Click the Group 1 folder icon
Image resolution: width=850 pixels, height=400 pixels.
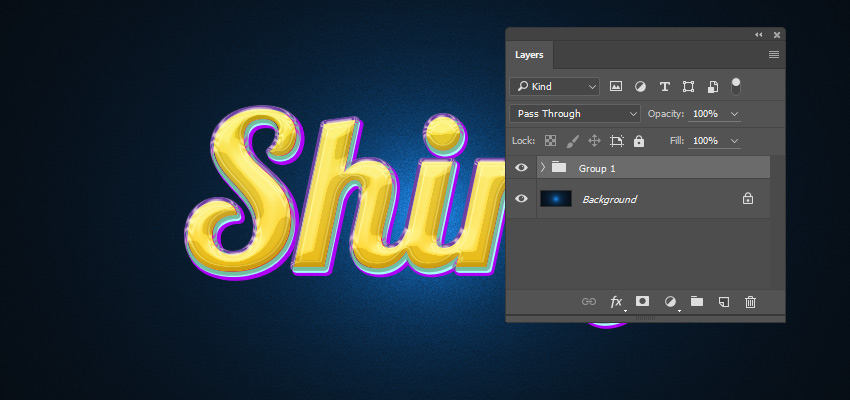click(559, 167)
